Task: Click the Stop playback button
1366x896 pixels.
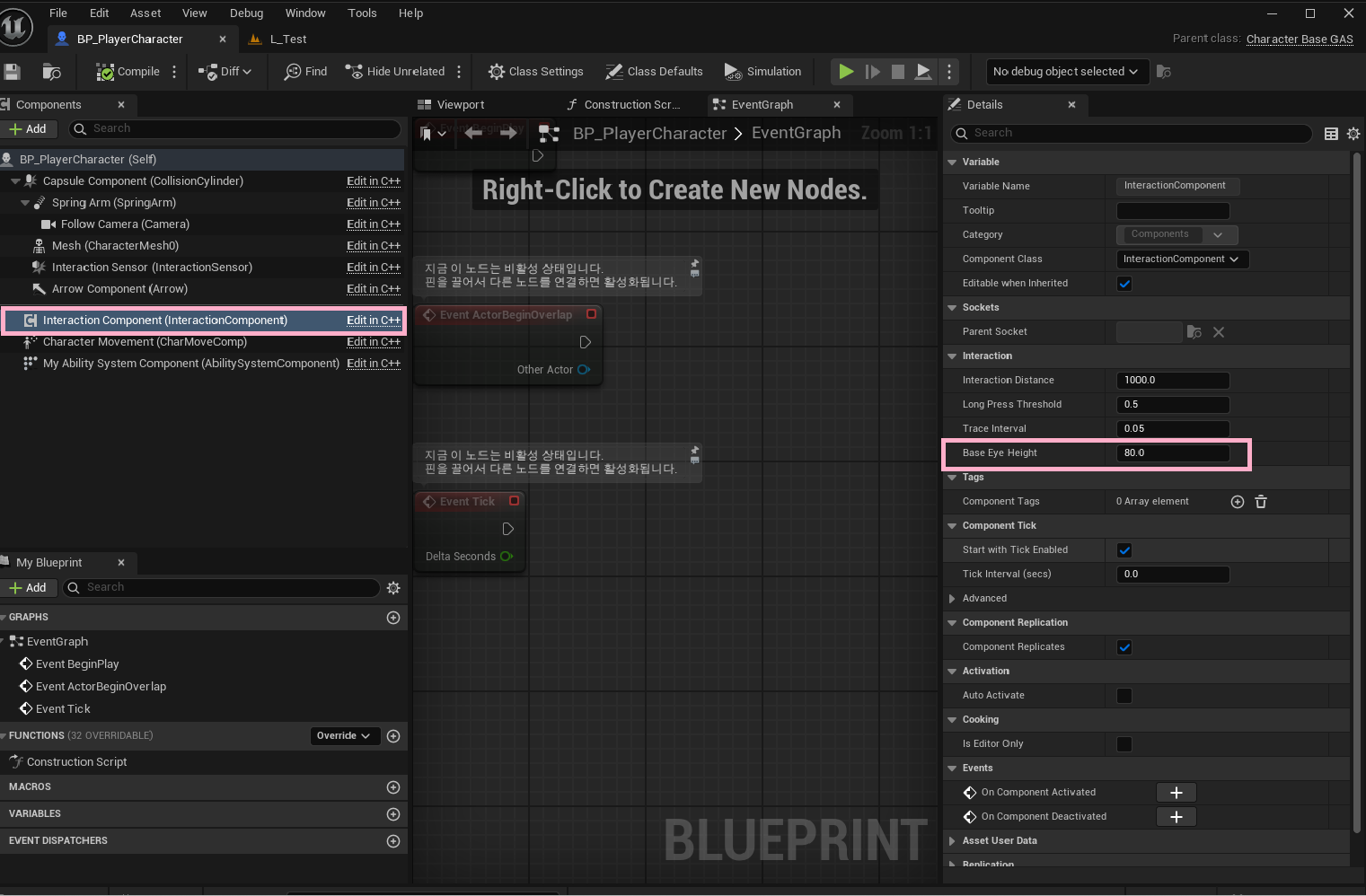Action: 897,72
